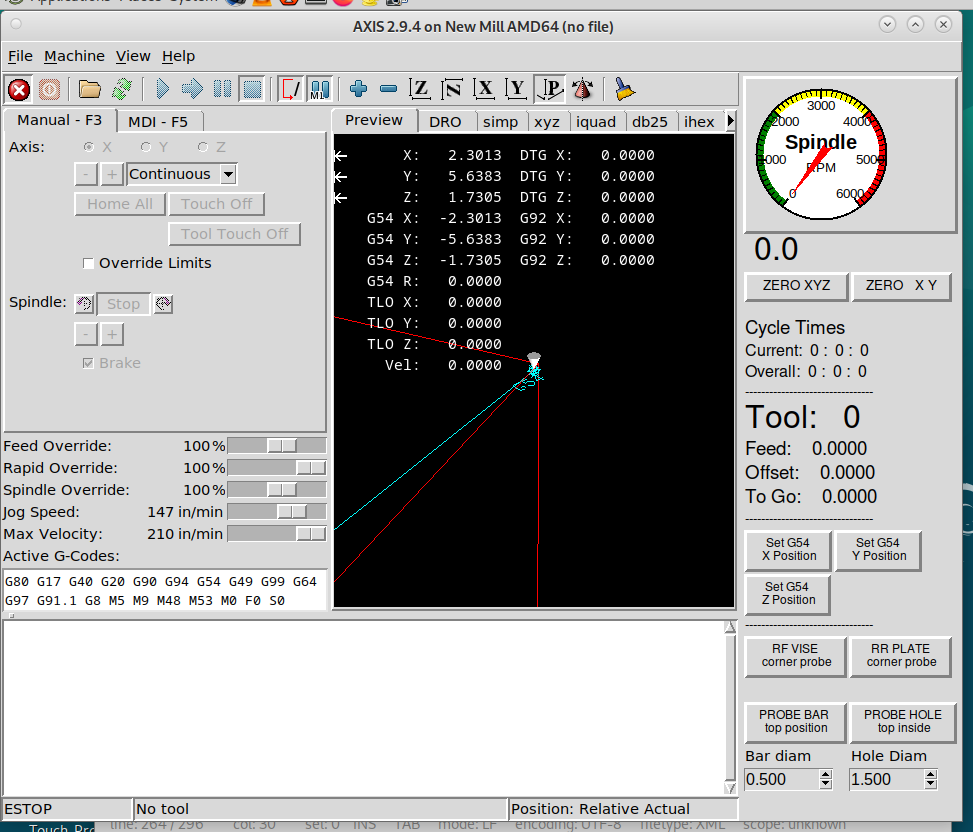Click the open G-code file folder icon

click(90, 90)
